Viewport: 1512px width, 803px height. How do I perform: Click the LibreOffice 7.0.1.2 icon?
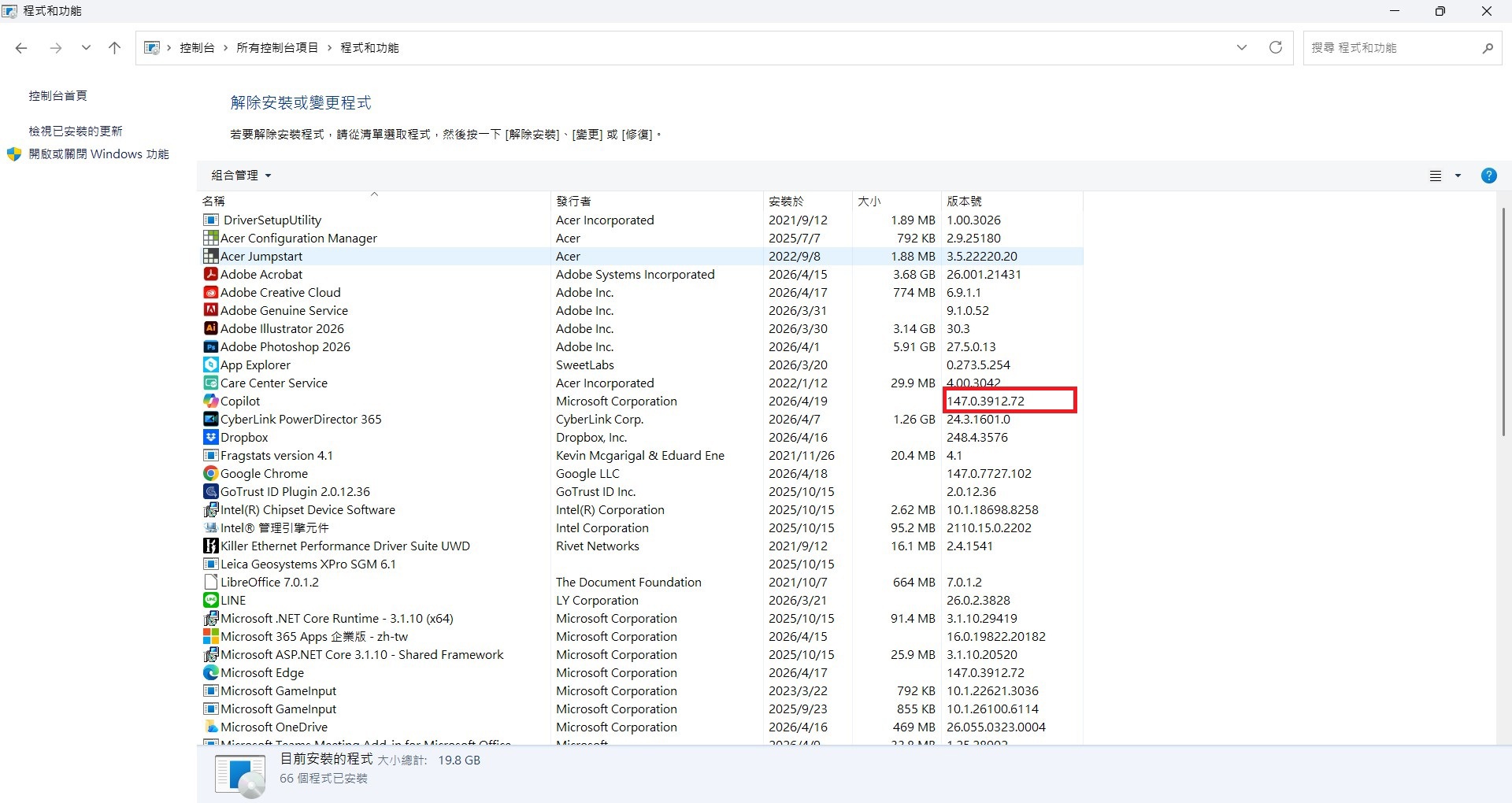point(210,582)
